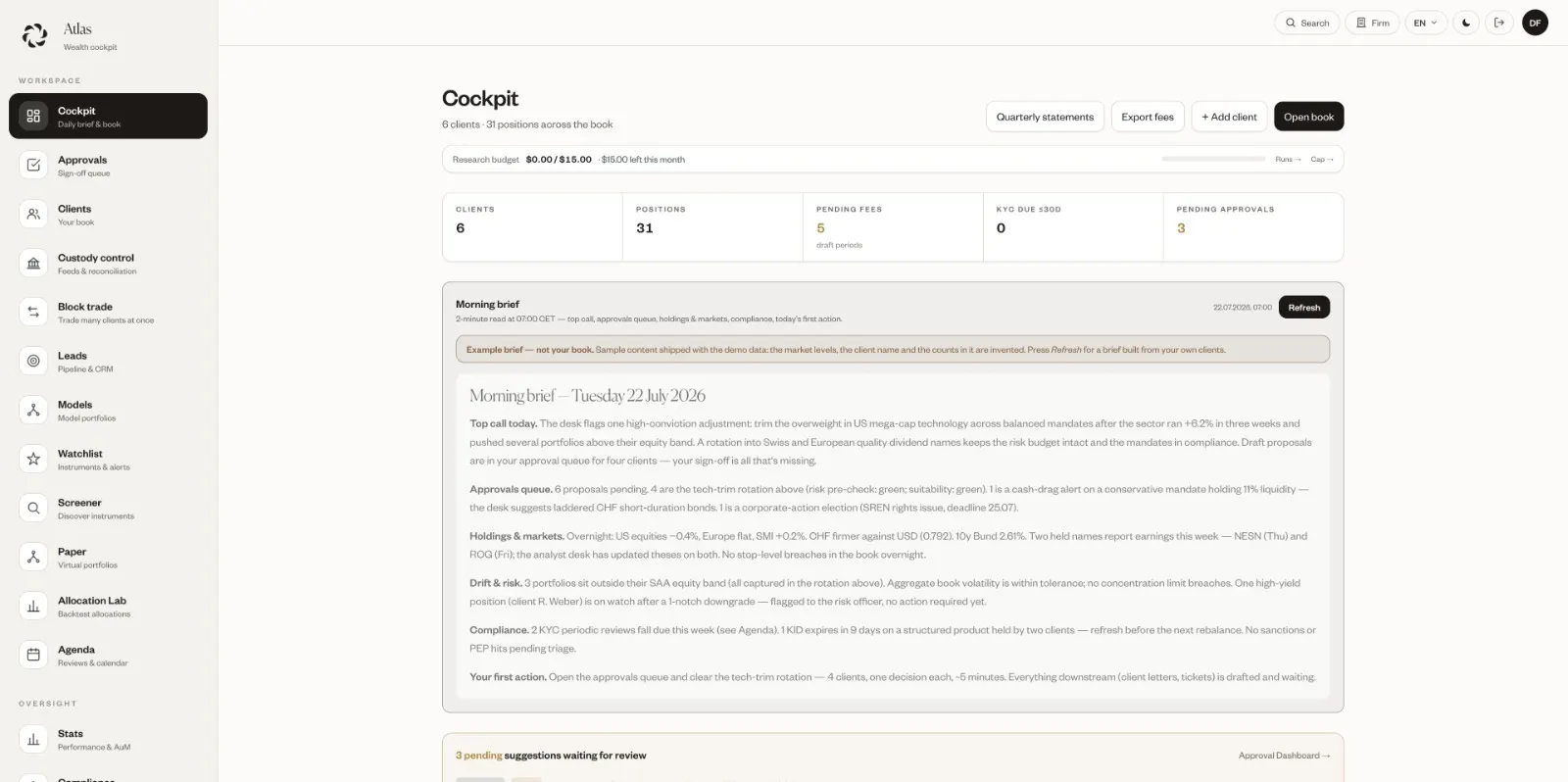Open Leads using its target icon

pyautogui.click(x=33, y=361)
